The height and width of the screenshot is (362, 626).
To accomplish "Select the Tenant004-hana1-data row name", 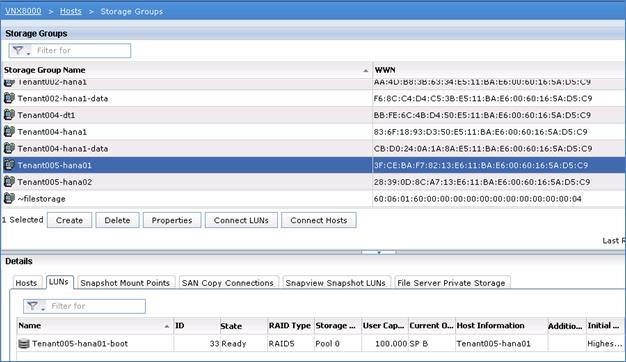I will (x=63, y=149).
